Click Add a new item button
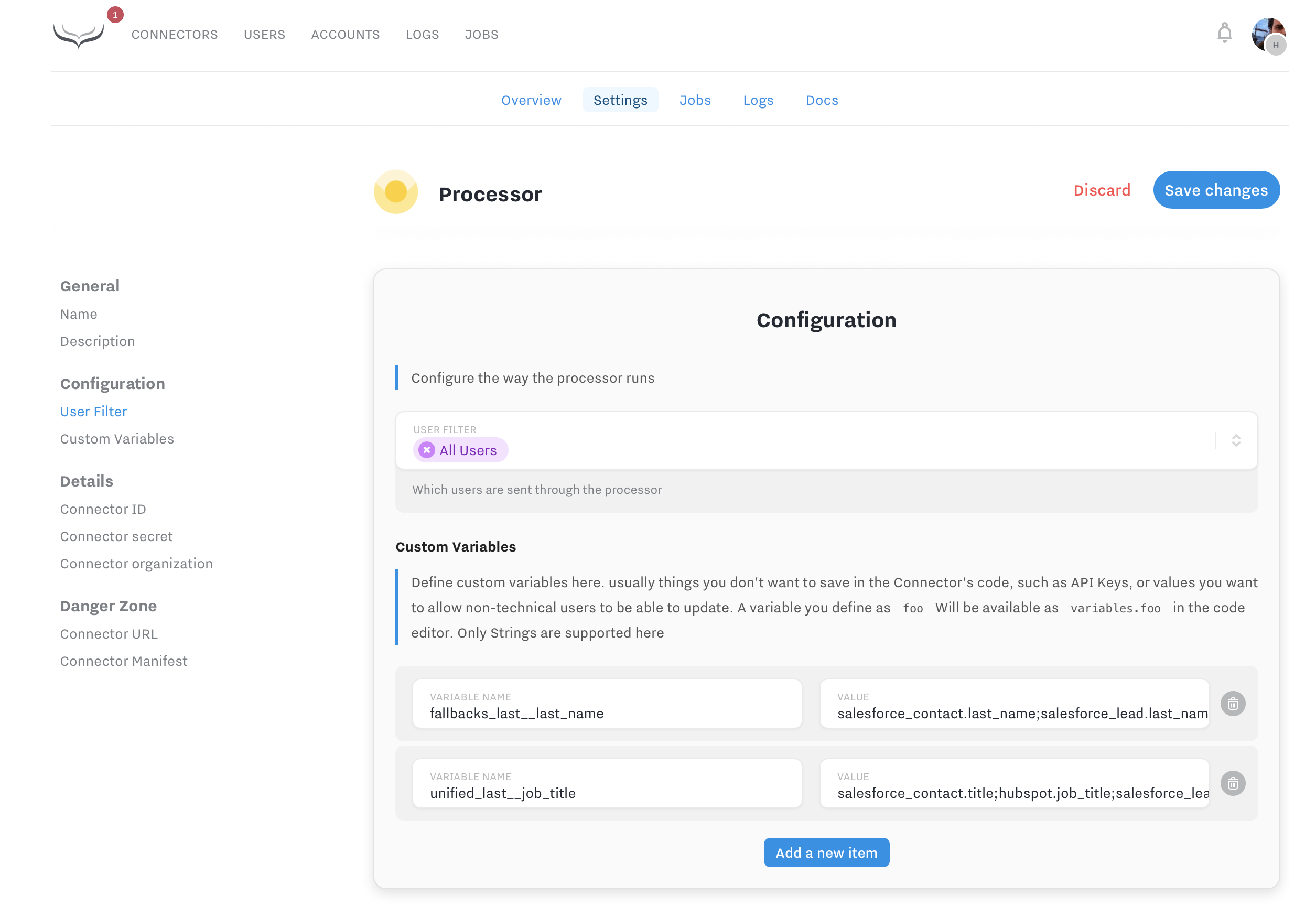1316x907 pixels. tap(826, 852)
